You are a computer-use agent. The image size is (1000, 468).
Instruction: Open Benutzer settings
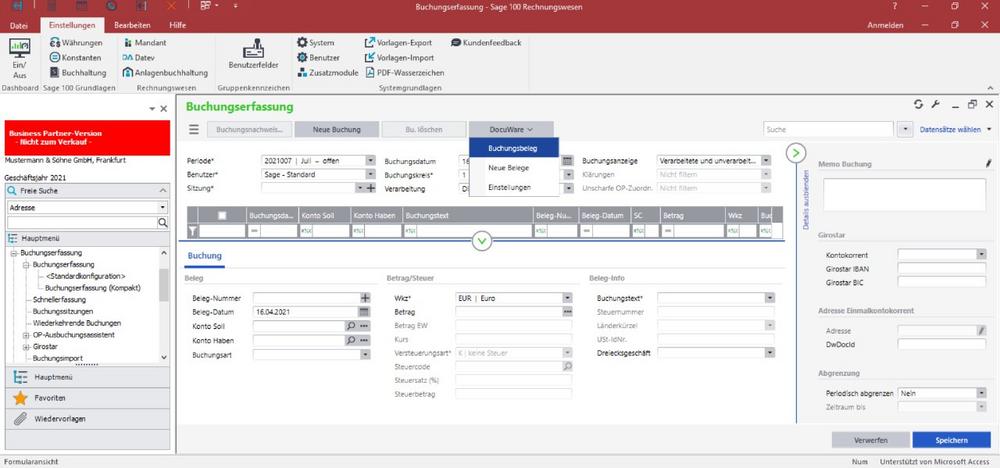click(318, 57)
